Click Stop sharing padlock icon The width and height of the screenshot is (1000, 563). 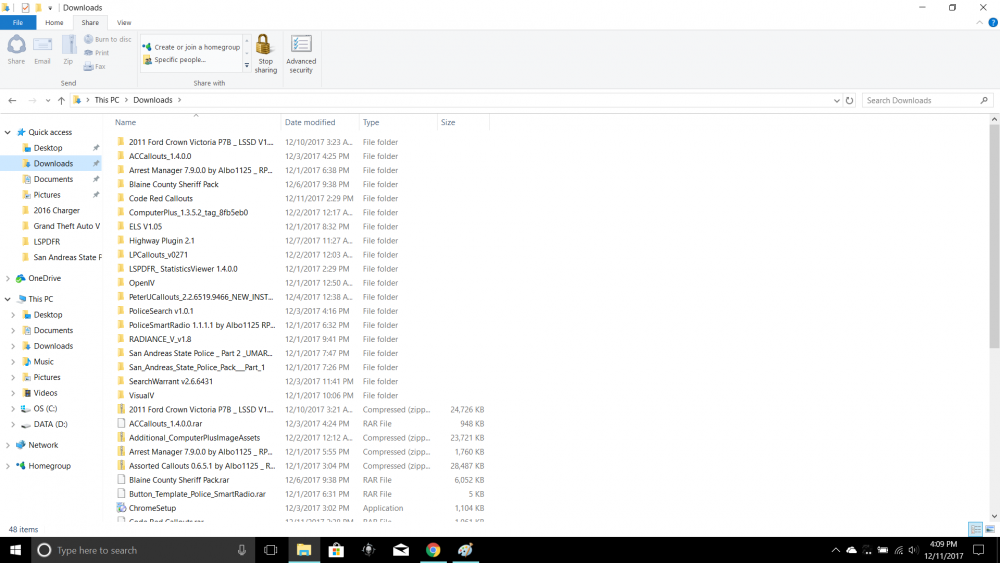click(x=265, y=54)
